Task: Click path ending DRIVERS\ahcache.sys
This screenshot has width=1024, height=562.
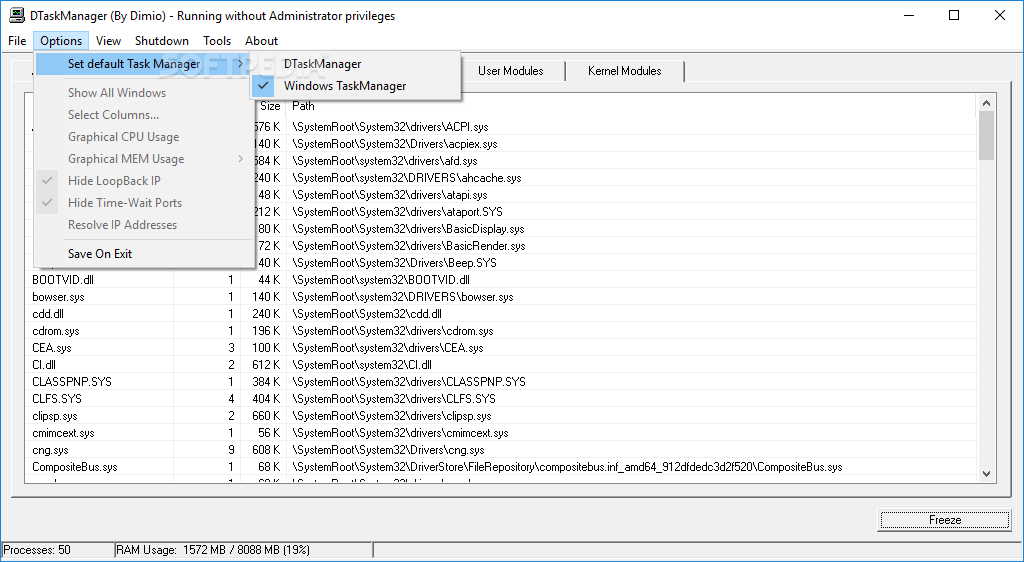Action: [406, 178]
